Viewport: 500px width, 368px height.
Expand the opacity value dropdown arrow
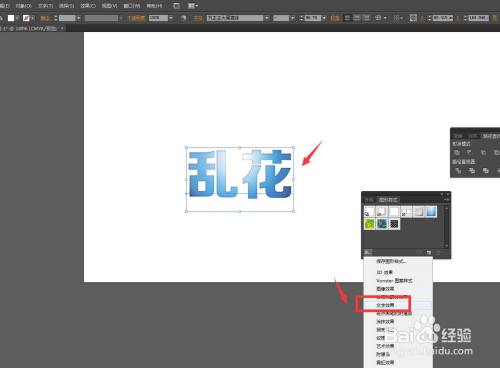pos(171,18)
